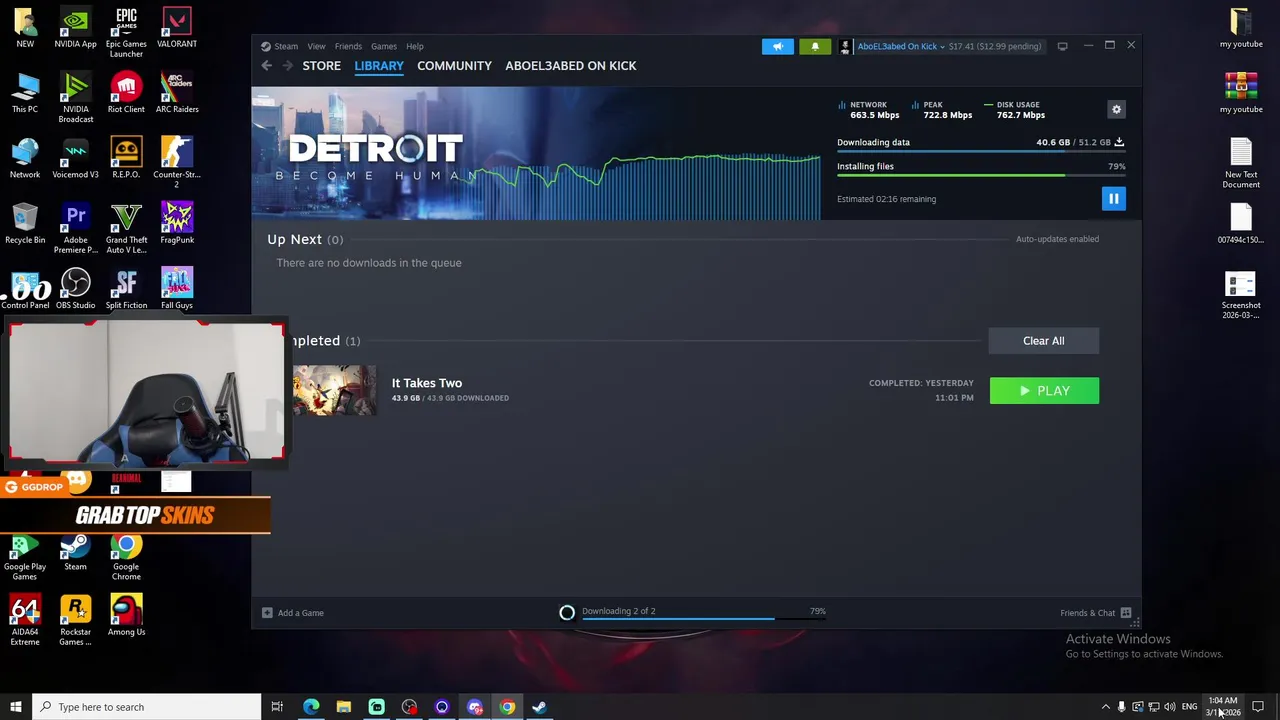Select the Grand Theft Auto V desktop icon
This screenshot has width=1280, height=720.
[126, 228]
